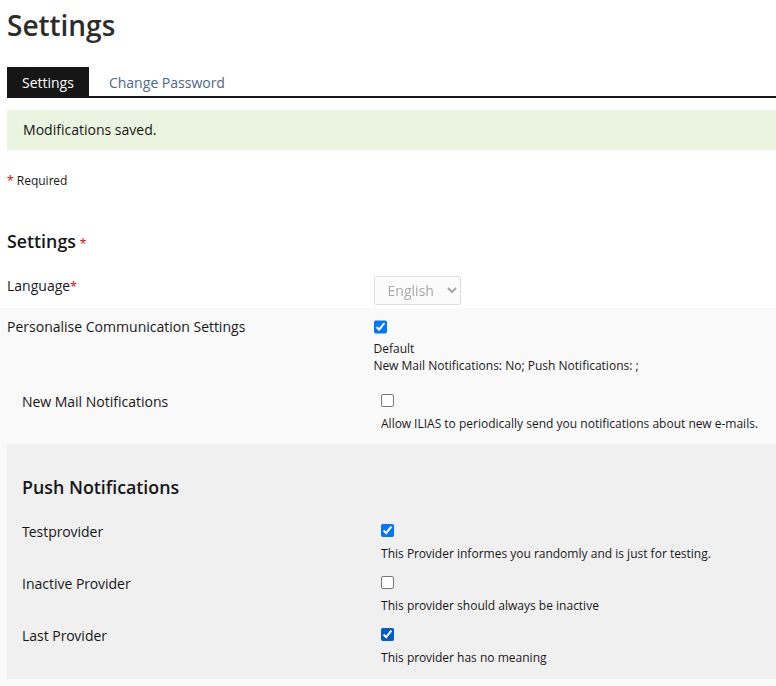Click the 'Language' field label

coord(38,286)
